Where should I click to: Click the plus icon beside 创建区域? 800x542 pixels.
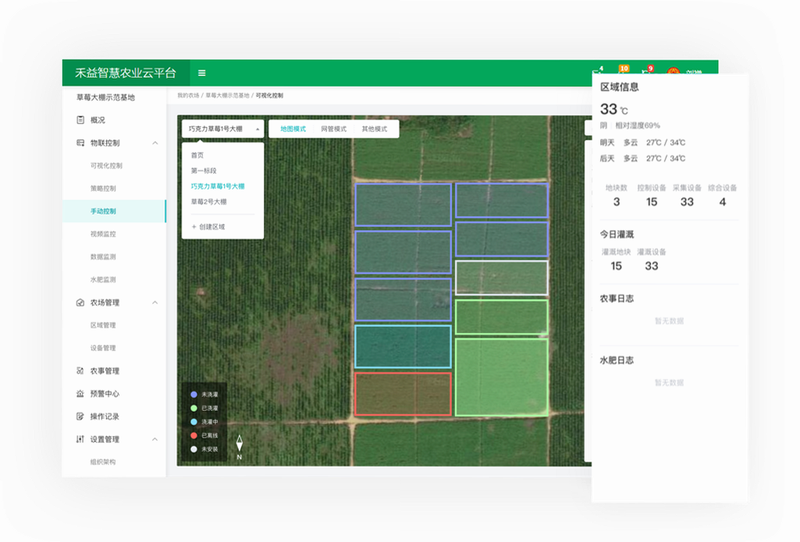tap(194, 227)
